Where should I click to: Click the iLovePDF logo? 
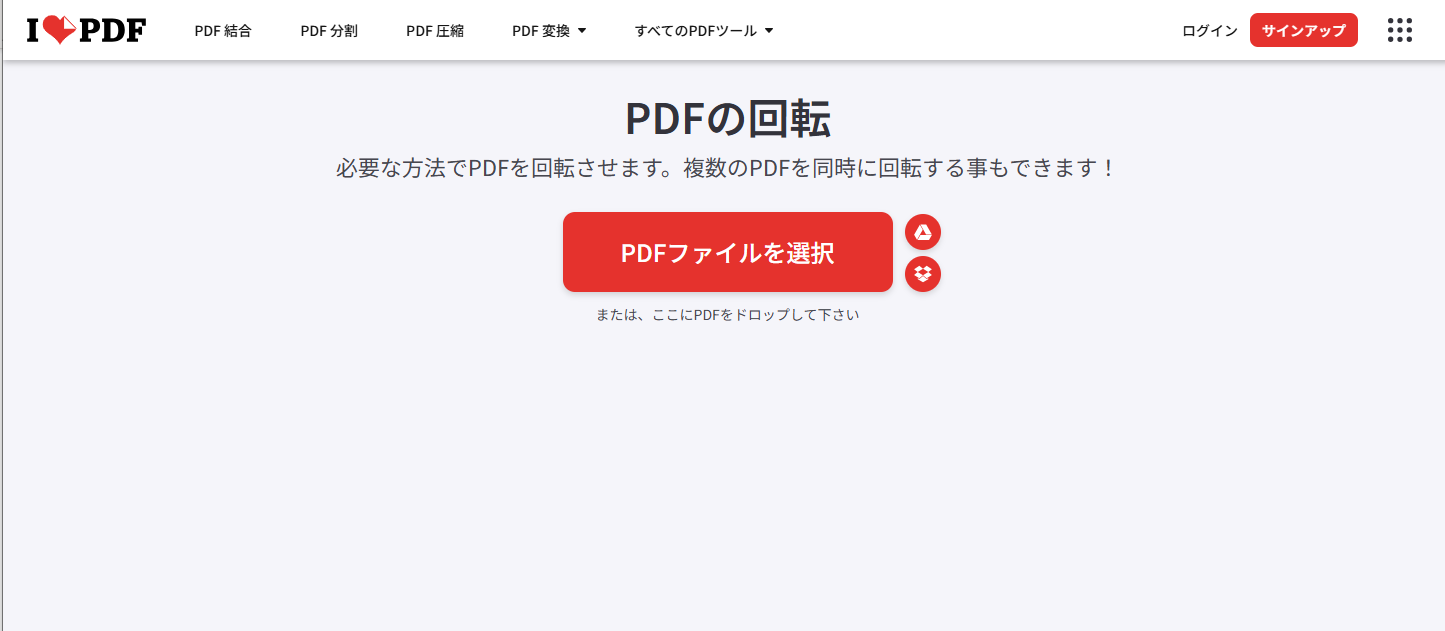click(x=87, y=31)
